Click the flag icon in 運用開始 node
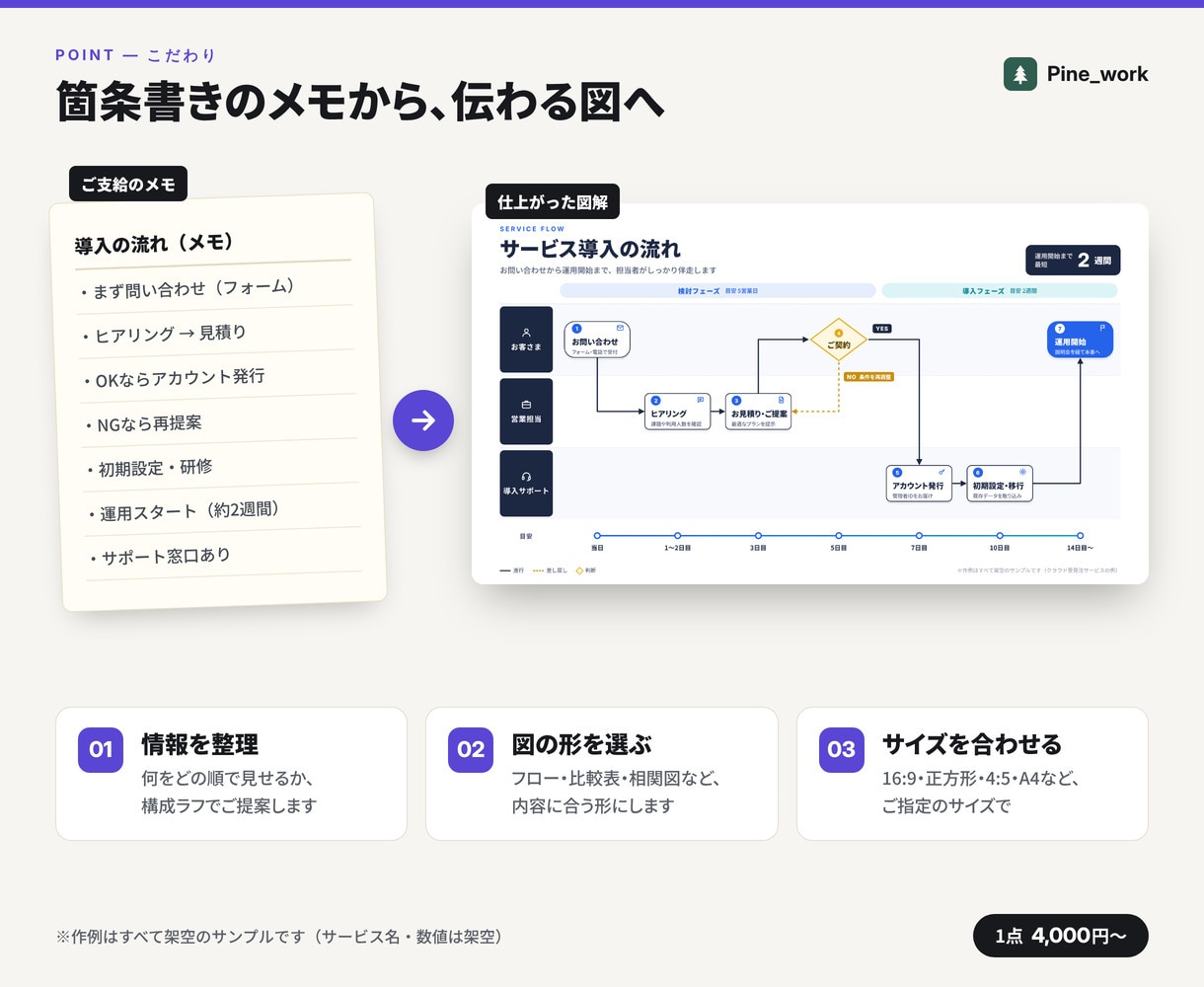 (1102, 328)
